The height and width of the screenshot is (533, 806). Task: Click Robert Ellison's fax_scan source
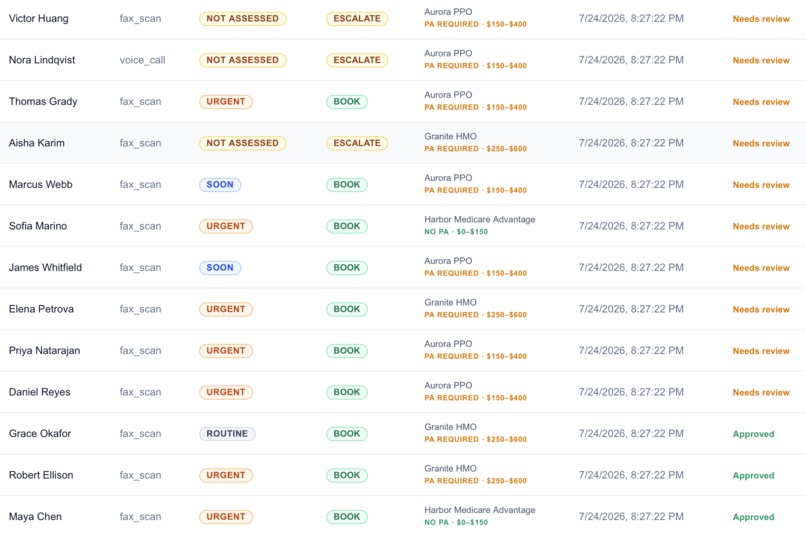tap(140, 475)
